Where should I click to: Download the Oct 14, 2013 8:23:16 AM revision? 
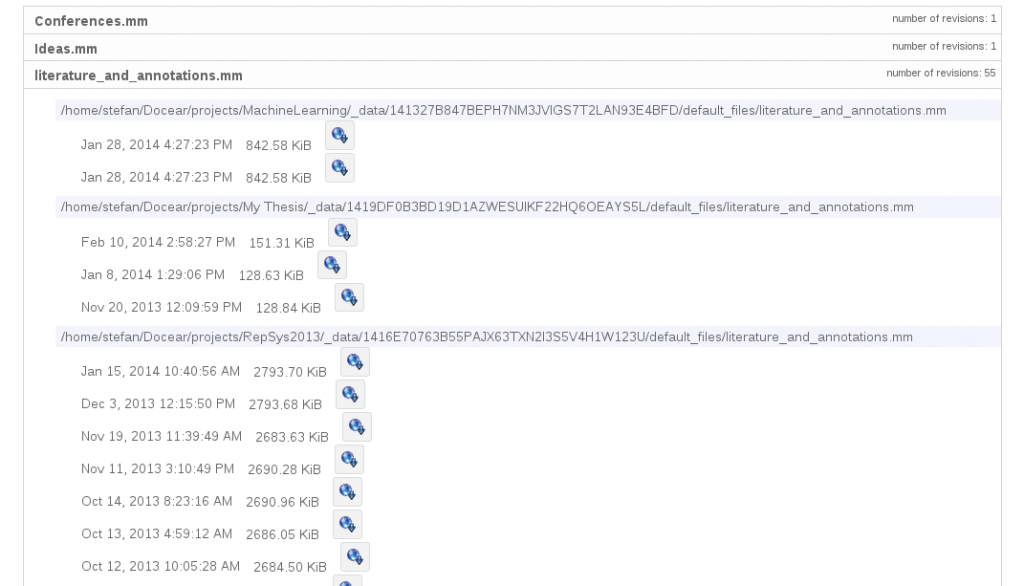(x=347, y=492)
